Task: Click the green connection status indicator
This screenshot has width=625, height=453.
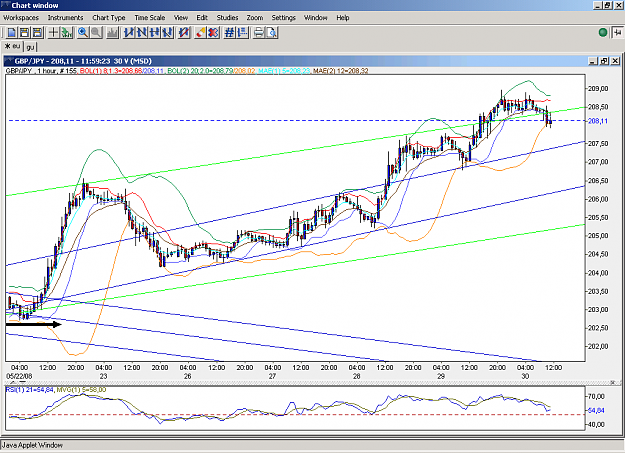Action: coord(603,32)
